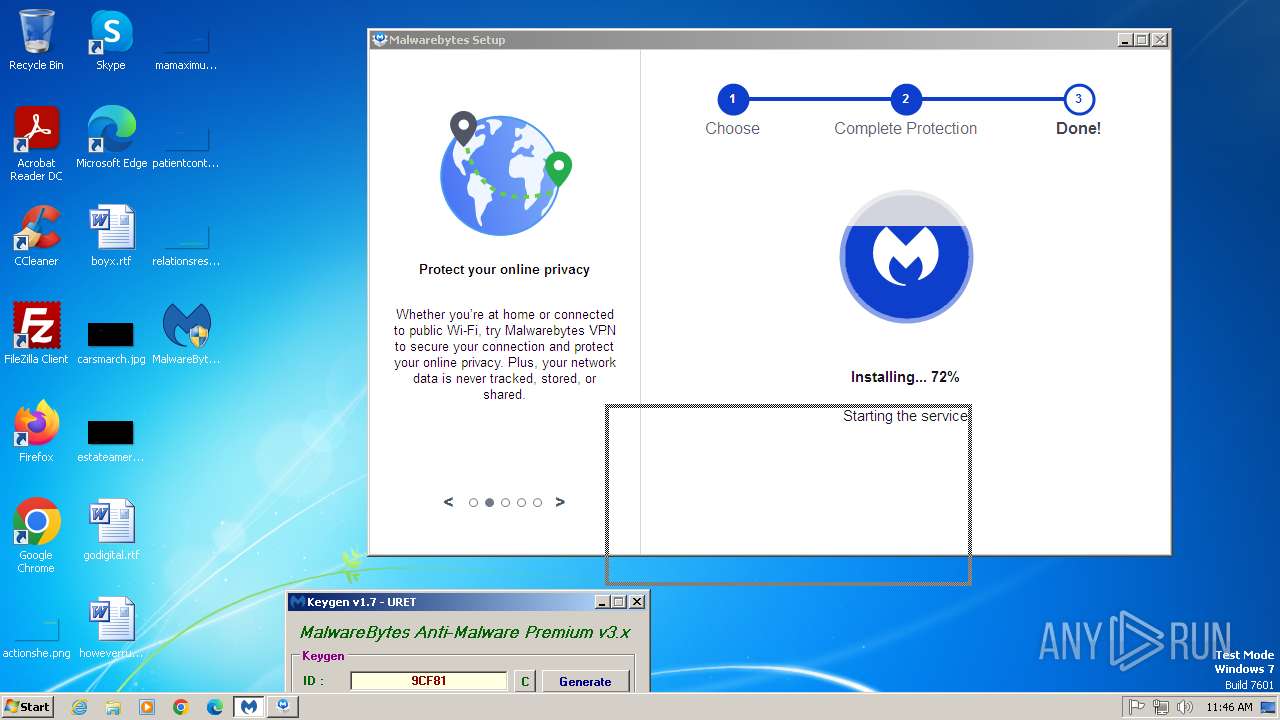Launch Skype from the desktop
This screenshot has width=1280, height=720.
[111, 40]
